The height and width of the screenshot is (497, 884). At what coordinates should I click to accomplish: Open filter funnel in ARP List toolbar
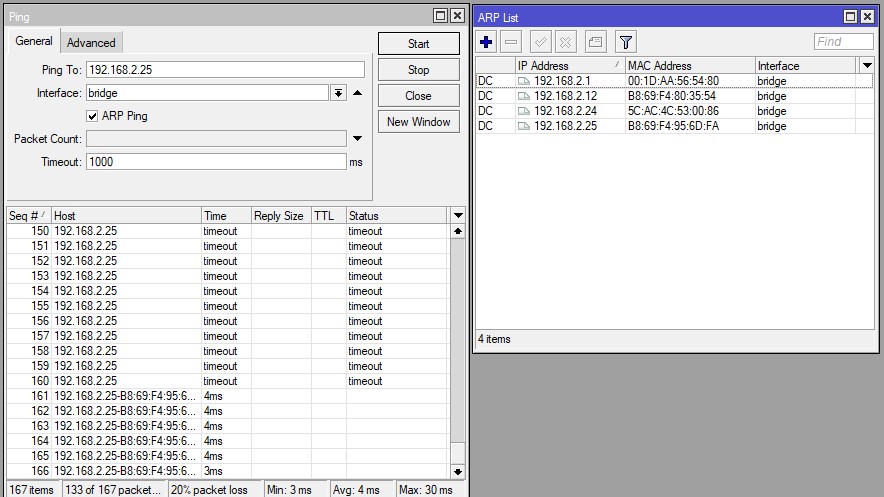click(626, 42)
